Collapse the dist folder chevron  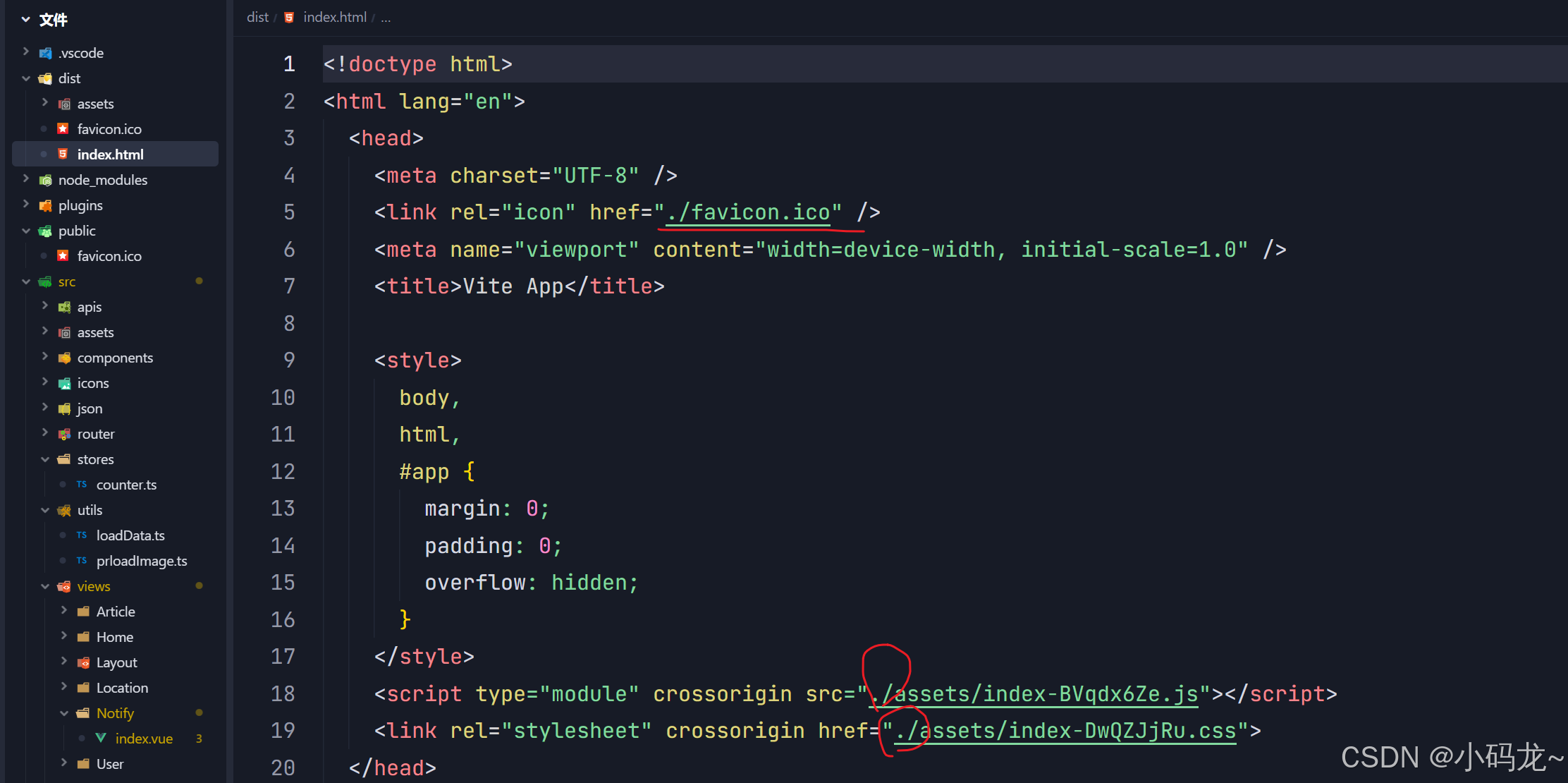[x=26, y=78]
